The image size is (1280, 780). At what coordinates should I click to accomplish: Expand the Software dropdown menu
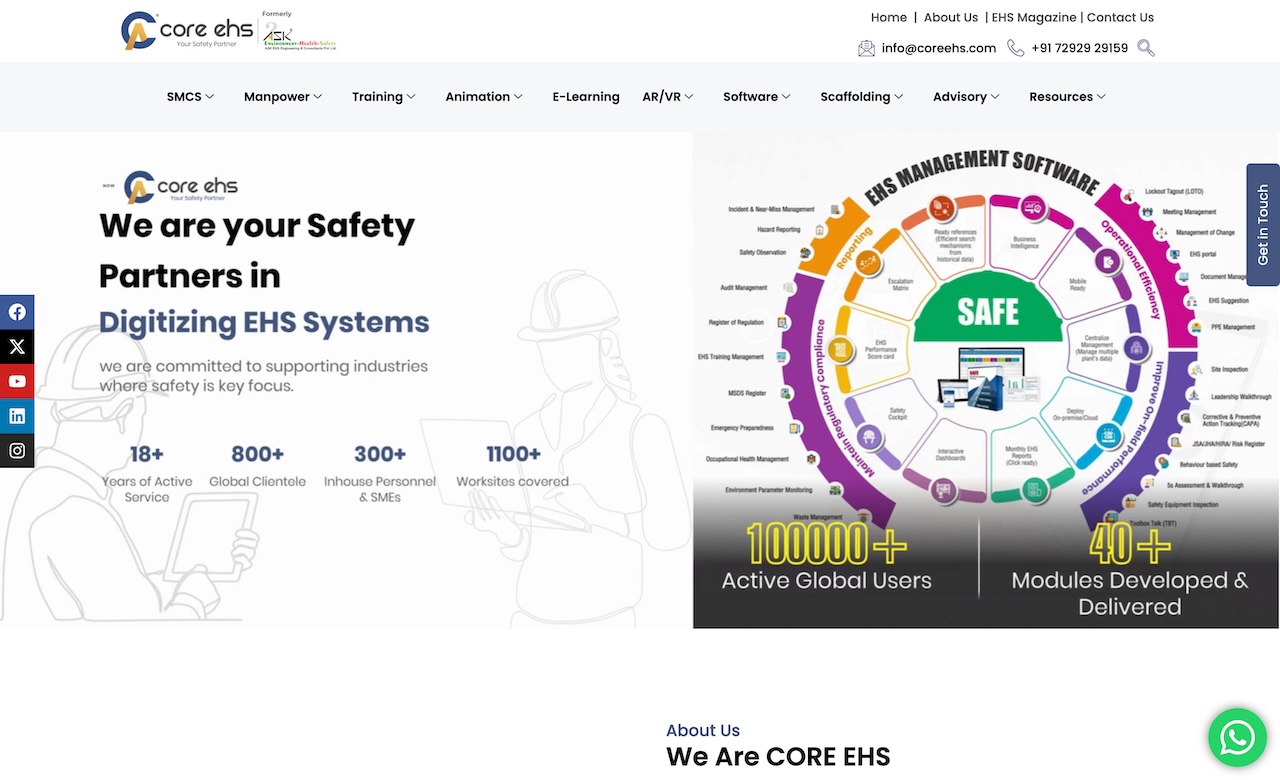757,97
